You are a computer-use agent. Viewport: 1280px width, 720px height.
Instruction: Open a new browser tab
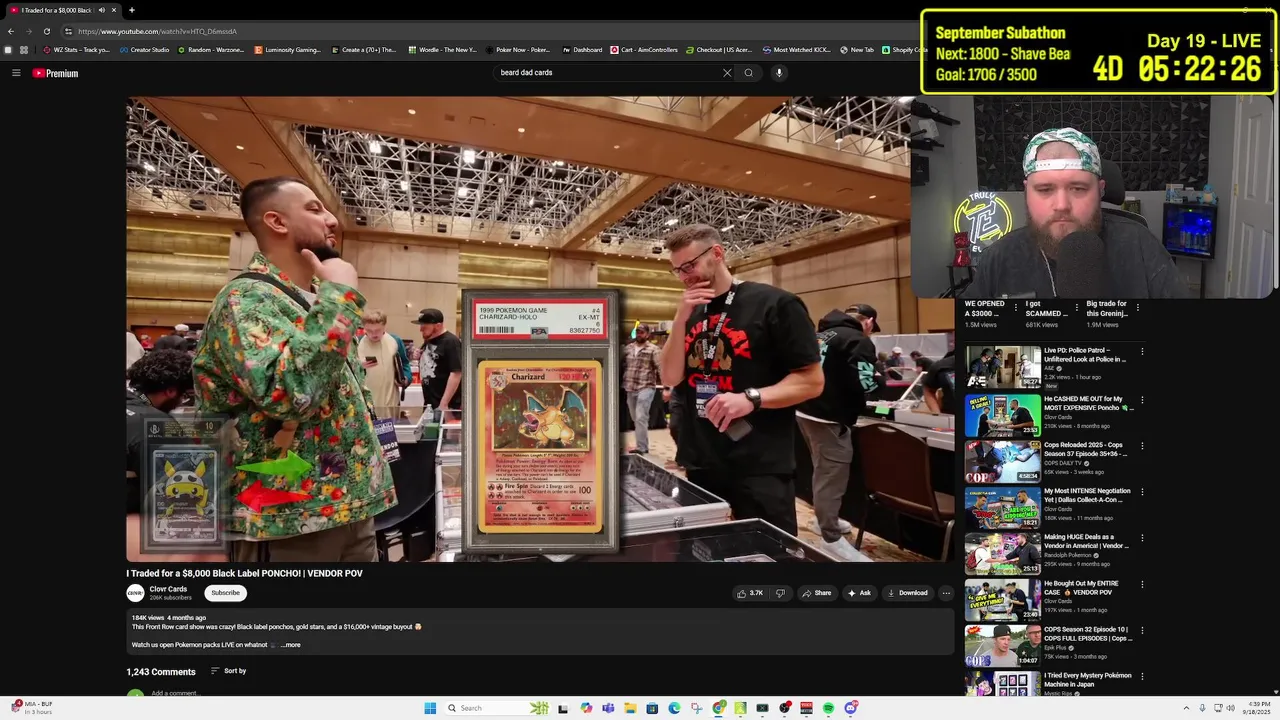click(x=131, y=10)
